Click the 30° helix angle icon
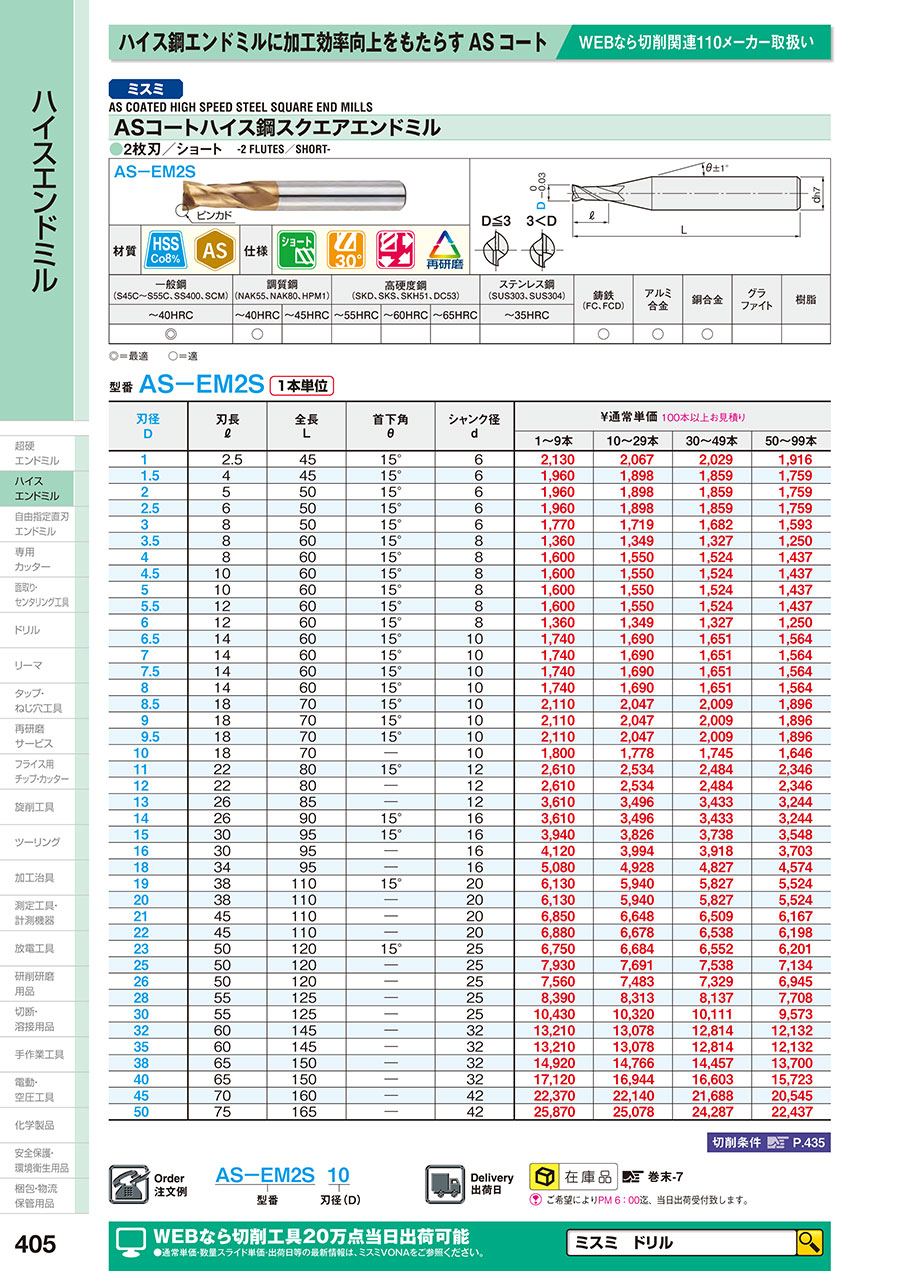Image resolution: width=900 pixels, height=1271 pixels. pyautogui.click(x=345, y=250)
